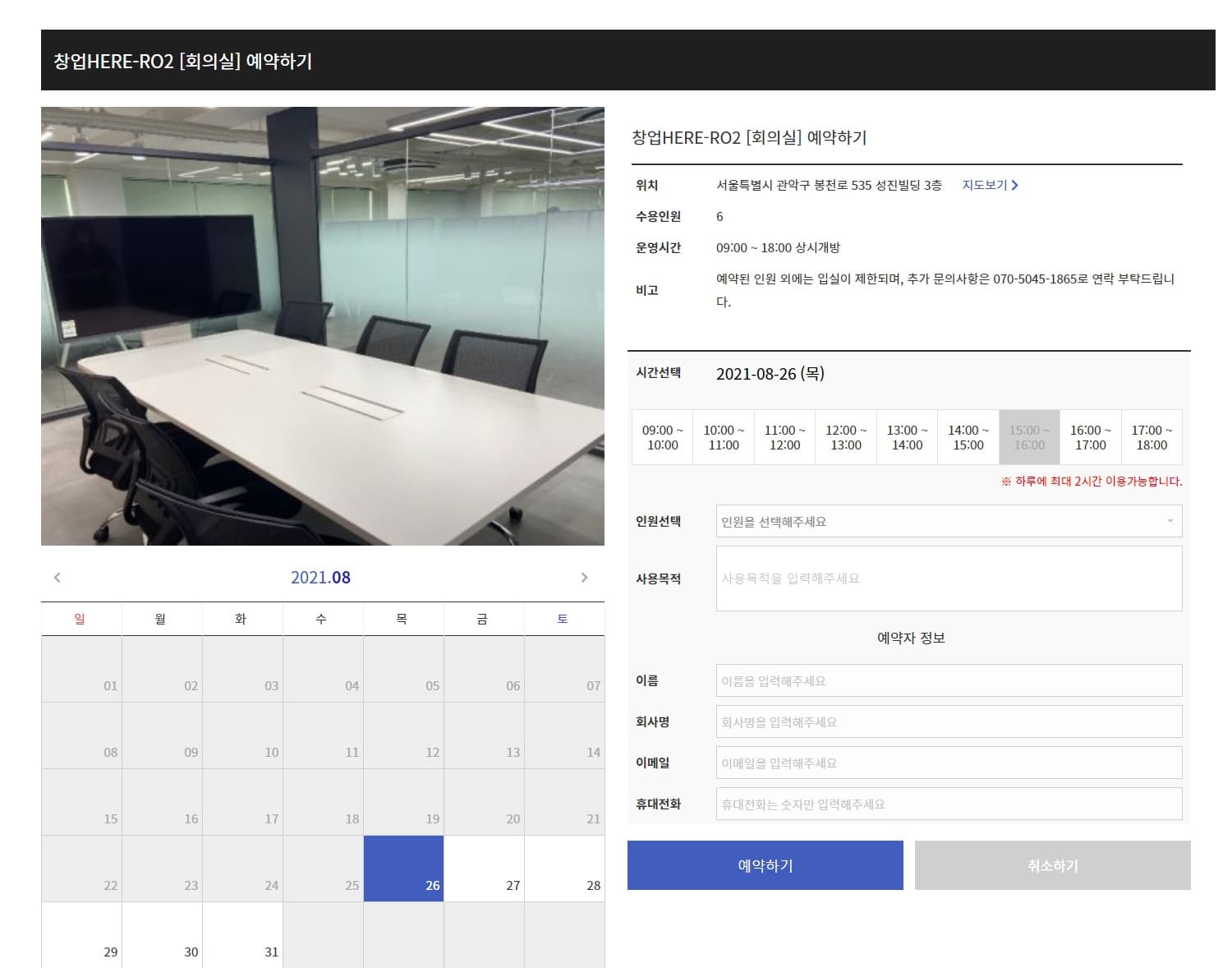Click the gray 취소하기 button

(x=1052, y=865)
